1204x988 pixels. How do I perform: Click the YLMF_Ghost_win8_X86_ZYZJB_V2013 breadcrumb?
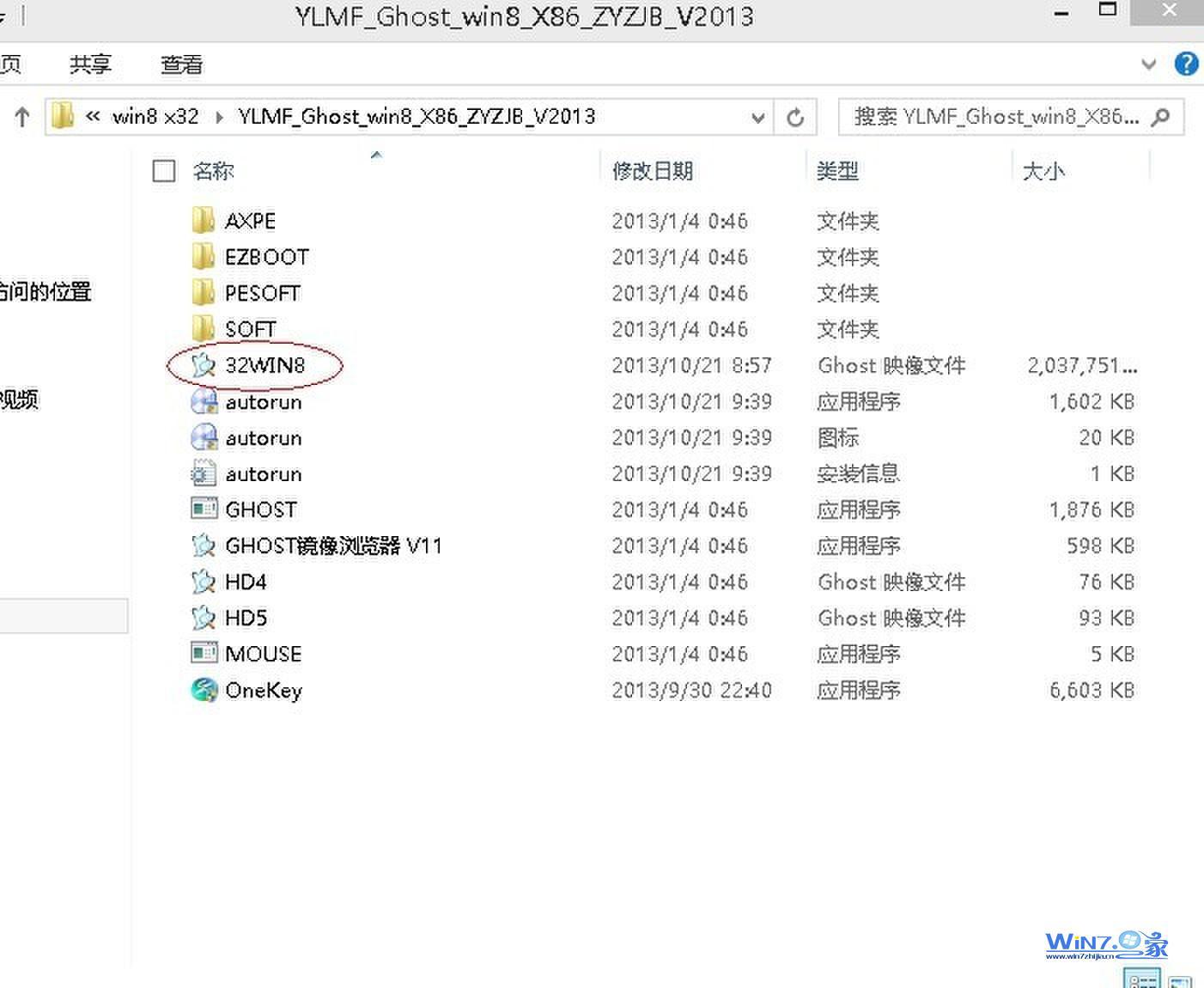click(417, 116)
